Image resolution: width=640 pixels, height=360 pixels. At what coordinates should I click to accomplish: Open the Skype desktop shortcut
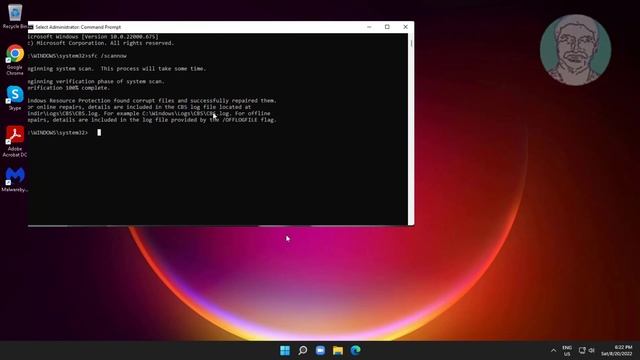pyautogui.click(x=15, y=98)
